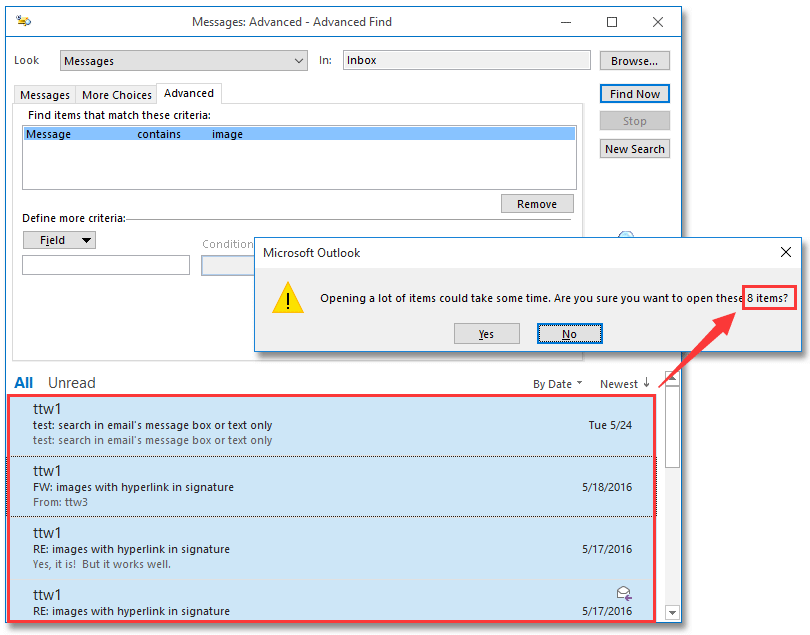Open the Field dropdown under Define more criteria
Screen dimensions: 810x635
[x=59, y=240]
